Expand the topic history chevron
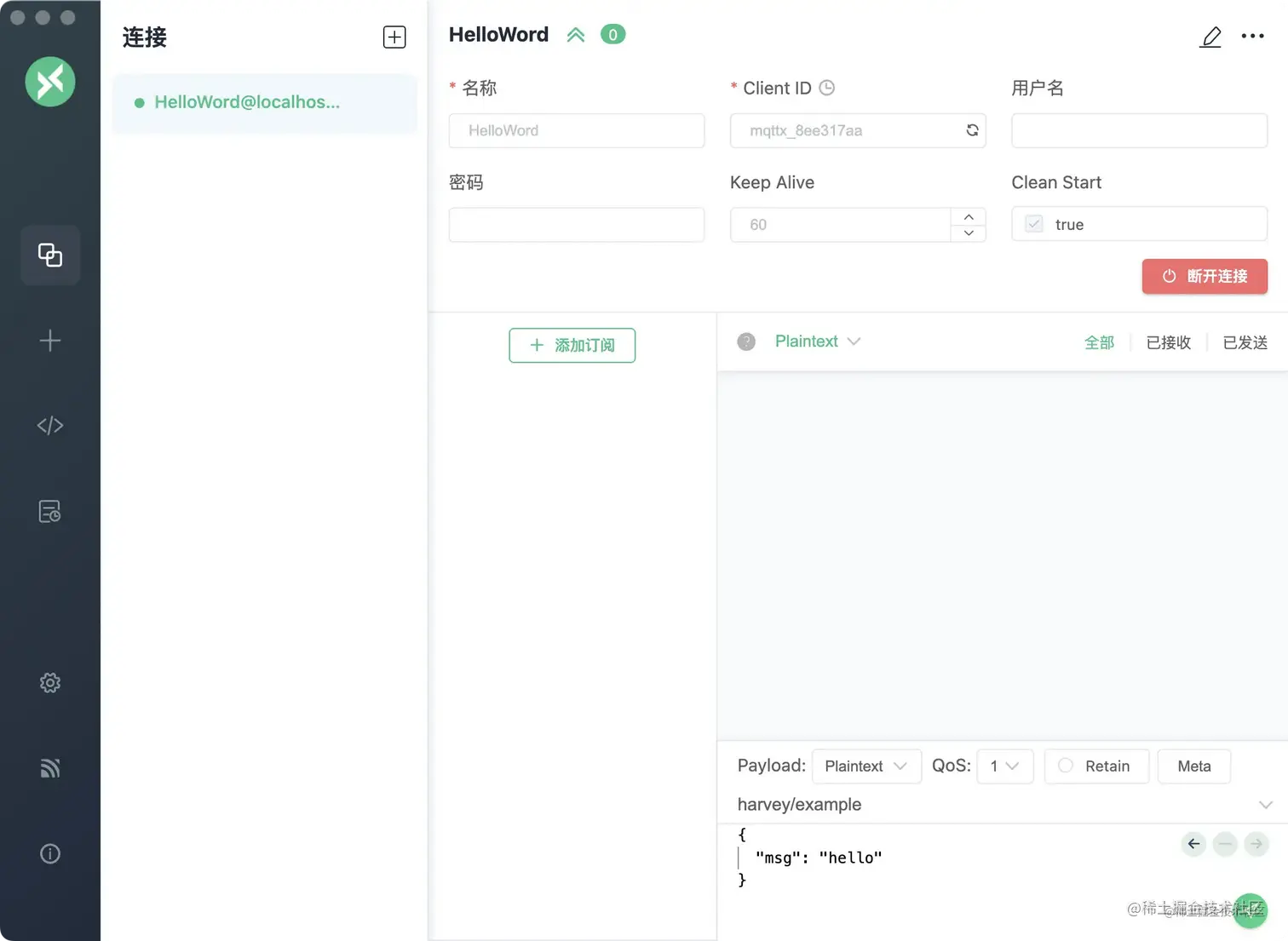The height and width of the screenshot is (941, 1288). pyautogui.click(x=1266, y=805)
